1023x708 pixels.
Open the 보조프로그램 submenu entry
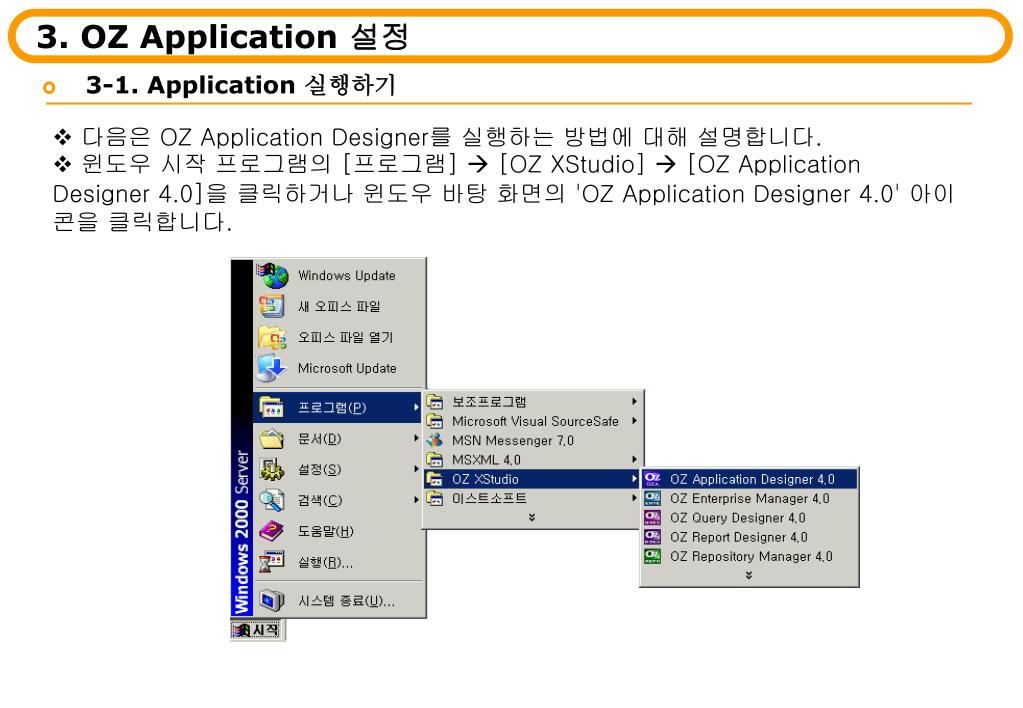pyautogui.click(x=532, y=402)
